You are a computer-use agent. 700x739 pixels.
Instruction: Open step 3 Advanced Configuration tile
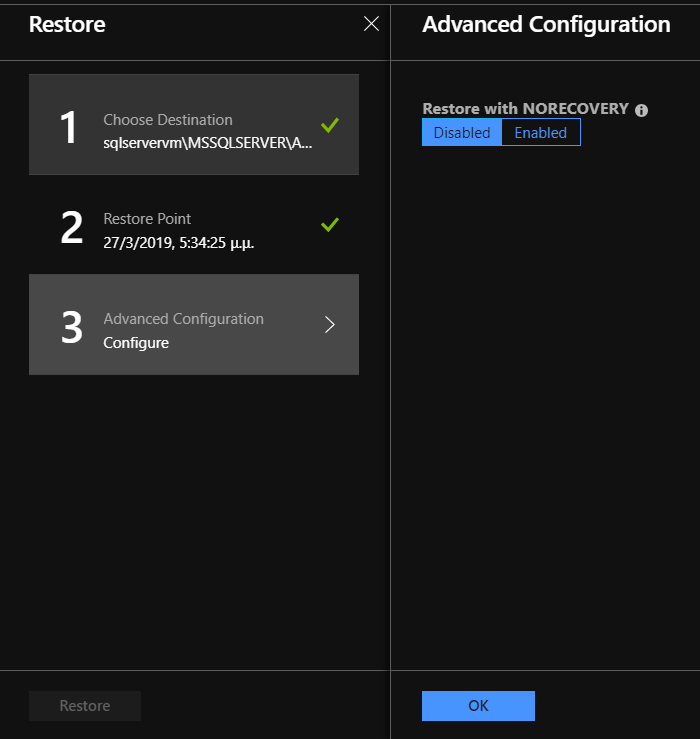[x=194, y=324]
